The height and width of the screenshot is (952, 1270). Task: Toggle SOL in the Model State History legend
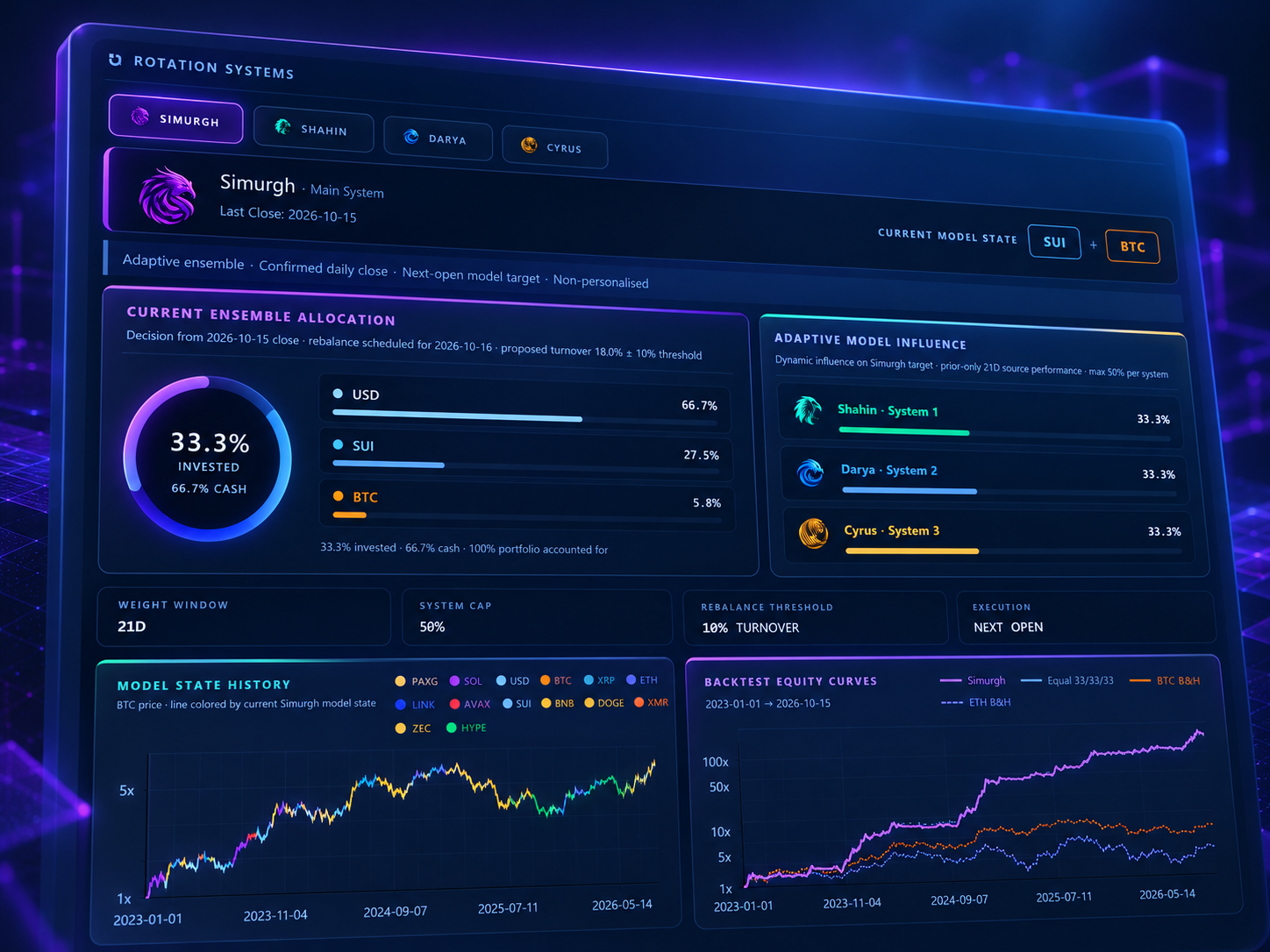pos(466,681)
